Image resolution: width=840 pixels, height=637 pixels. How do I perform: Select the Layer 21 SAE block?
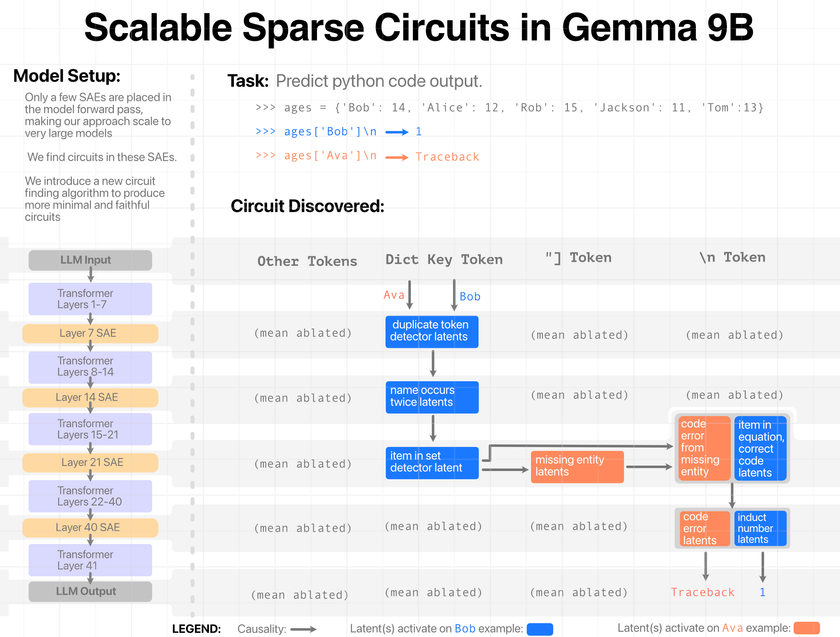coord(90,462)
